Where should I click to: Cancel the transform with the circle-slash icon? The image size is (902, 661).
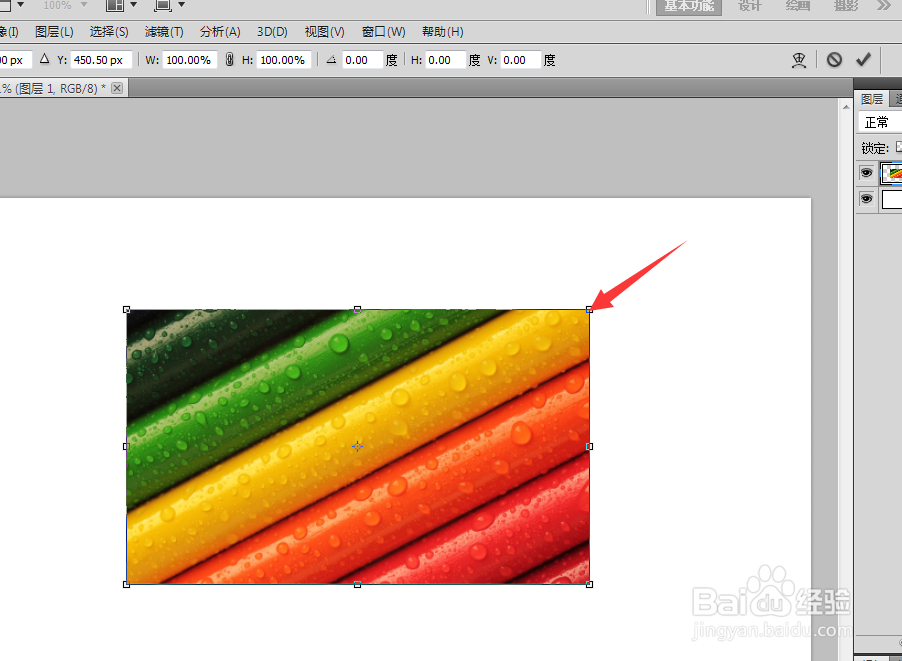point(834,60)
